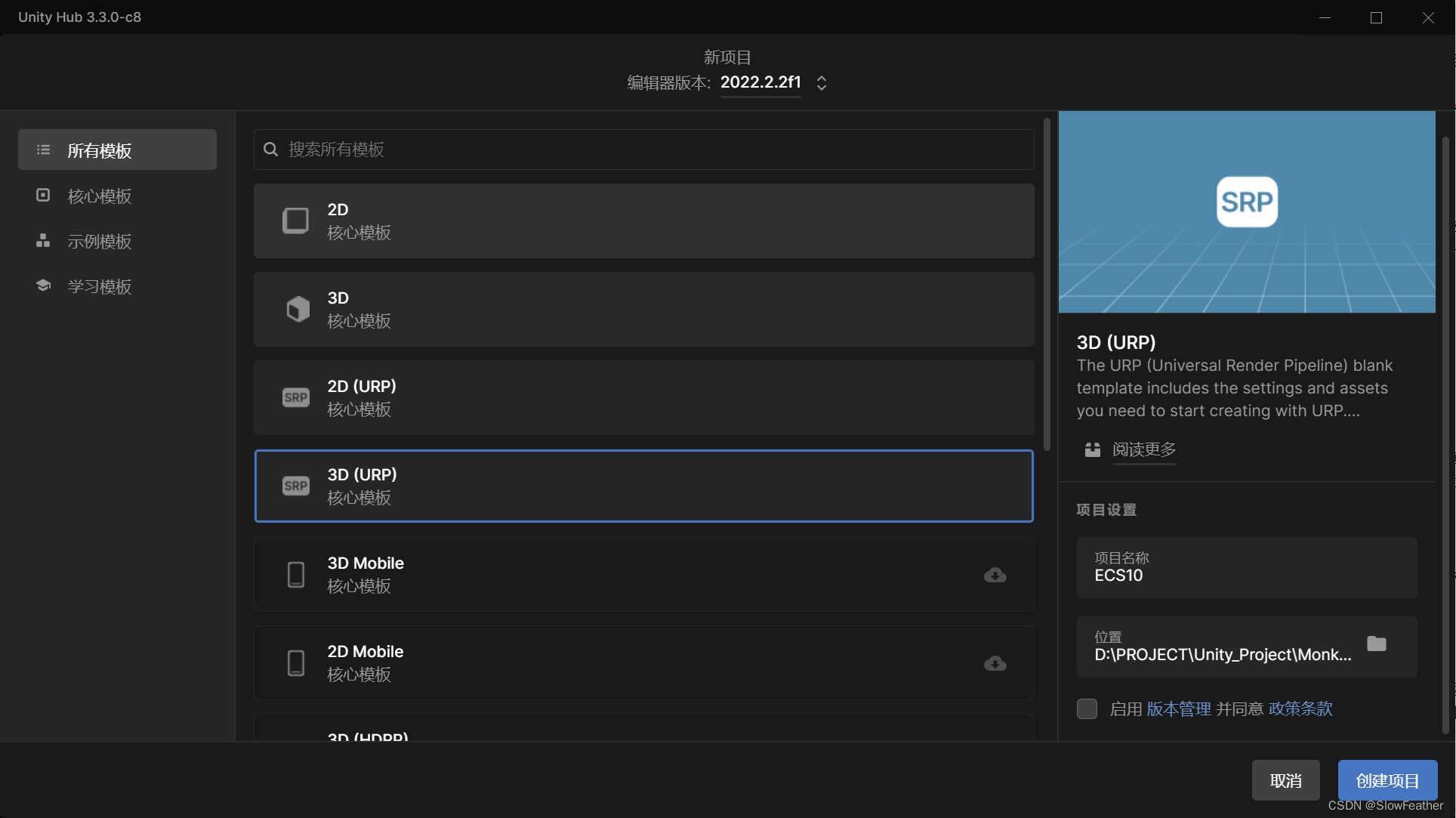Screen dimensions: 1456x818
Task: Download the 3D Mobile template via cloud icon
Action: pyautogui.click(x=995, y=575)
